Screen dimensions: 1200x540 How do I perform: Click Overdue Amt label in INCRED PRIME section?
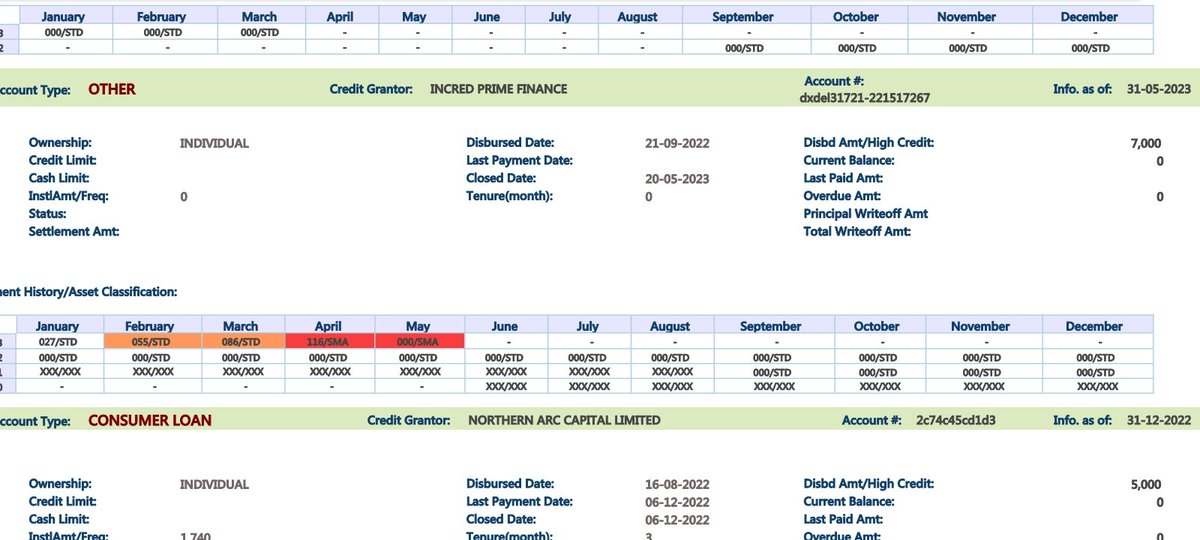pos(842,196)
